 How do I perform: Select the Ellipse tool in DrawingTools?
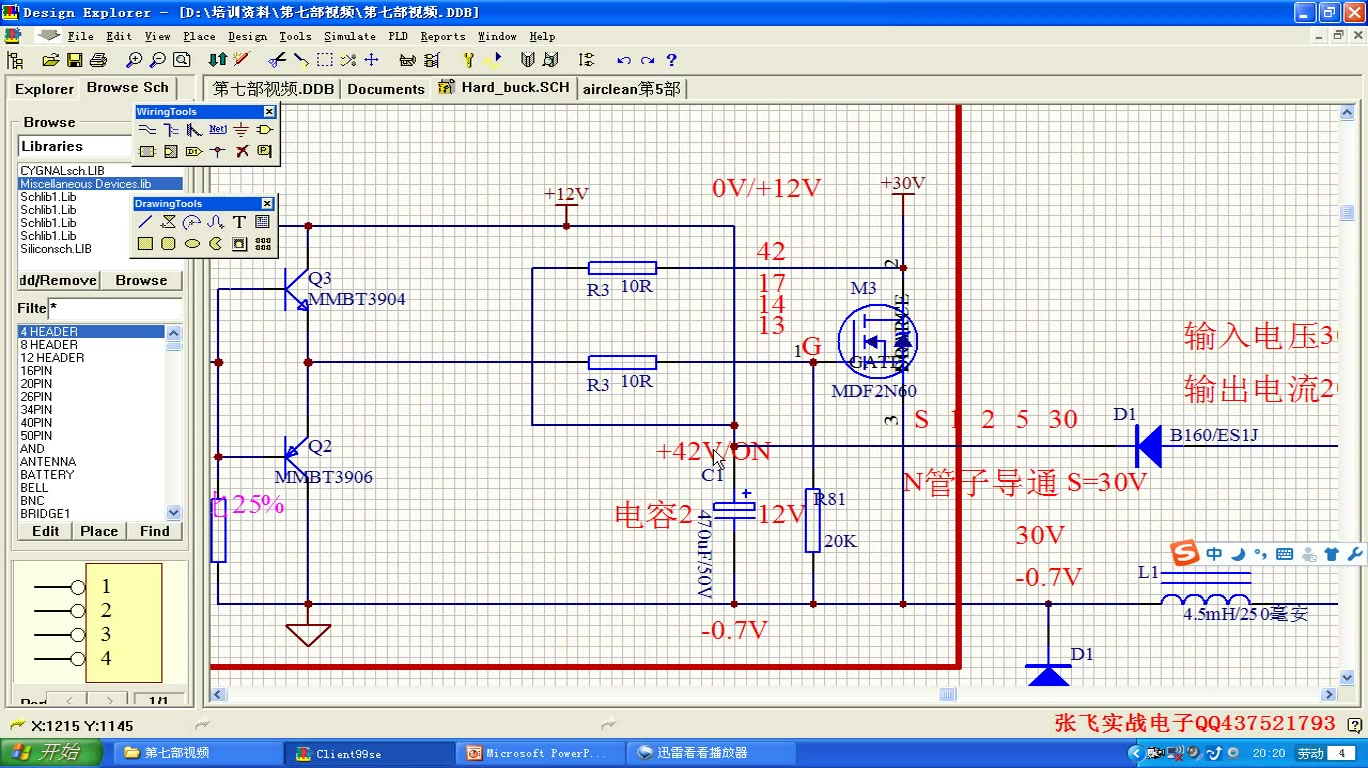point(192,243)
